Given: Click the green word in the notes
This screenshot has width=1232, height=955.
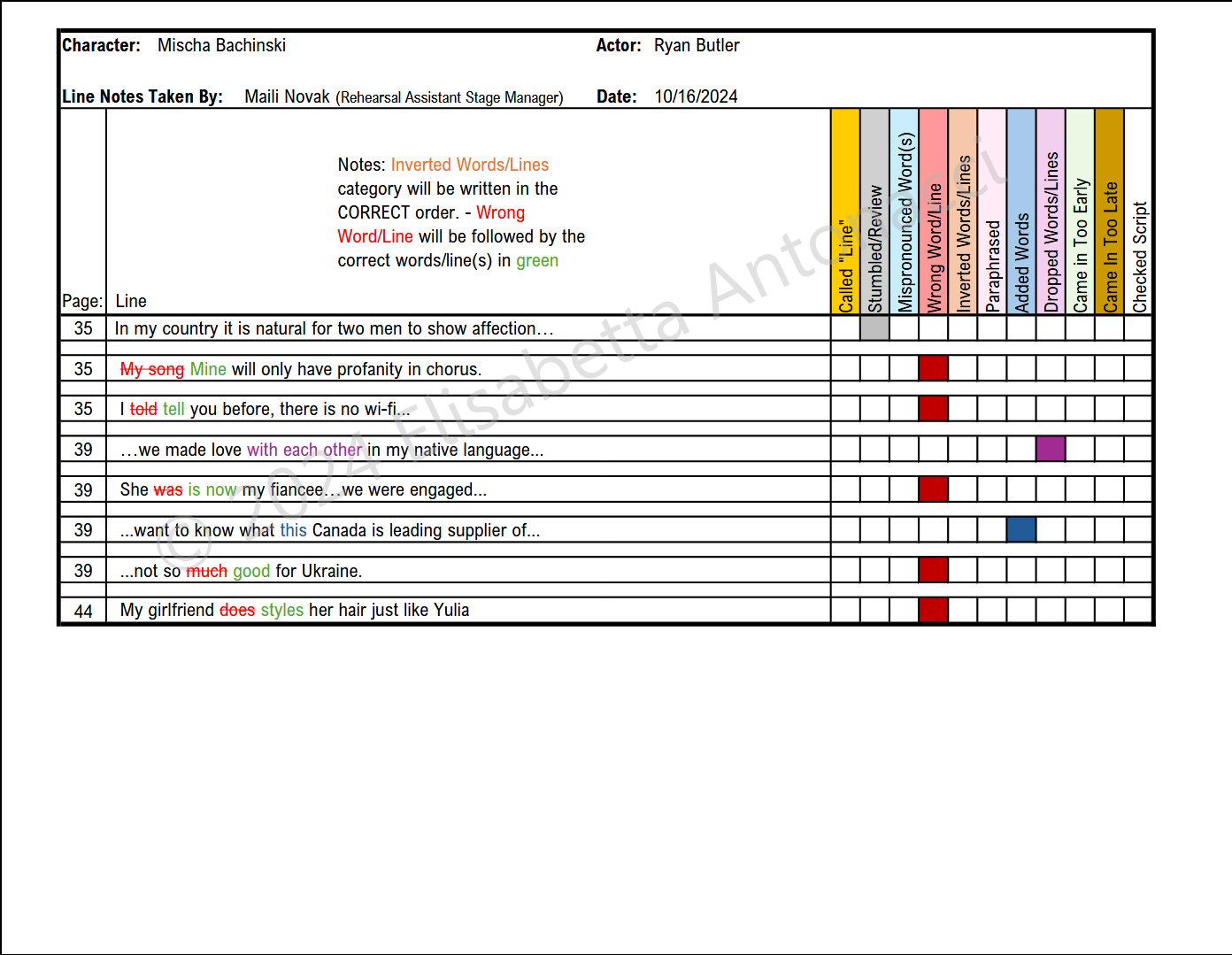Looking at the screenshot, I should [537, 260].
